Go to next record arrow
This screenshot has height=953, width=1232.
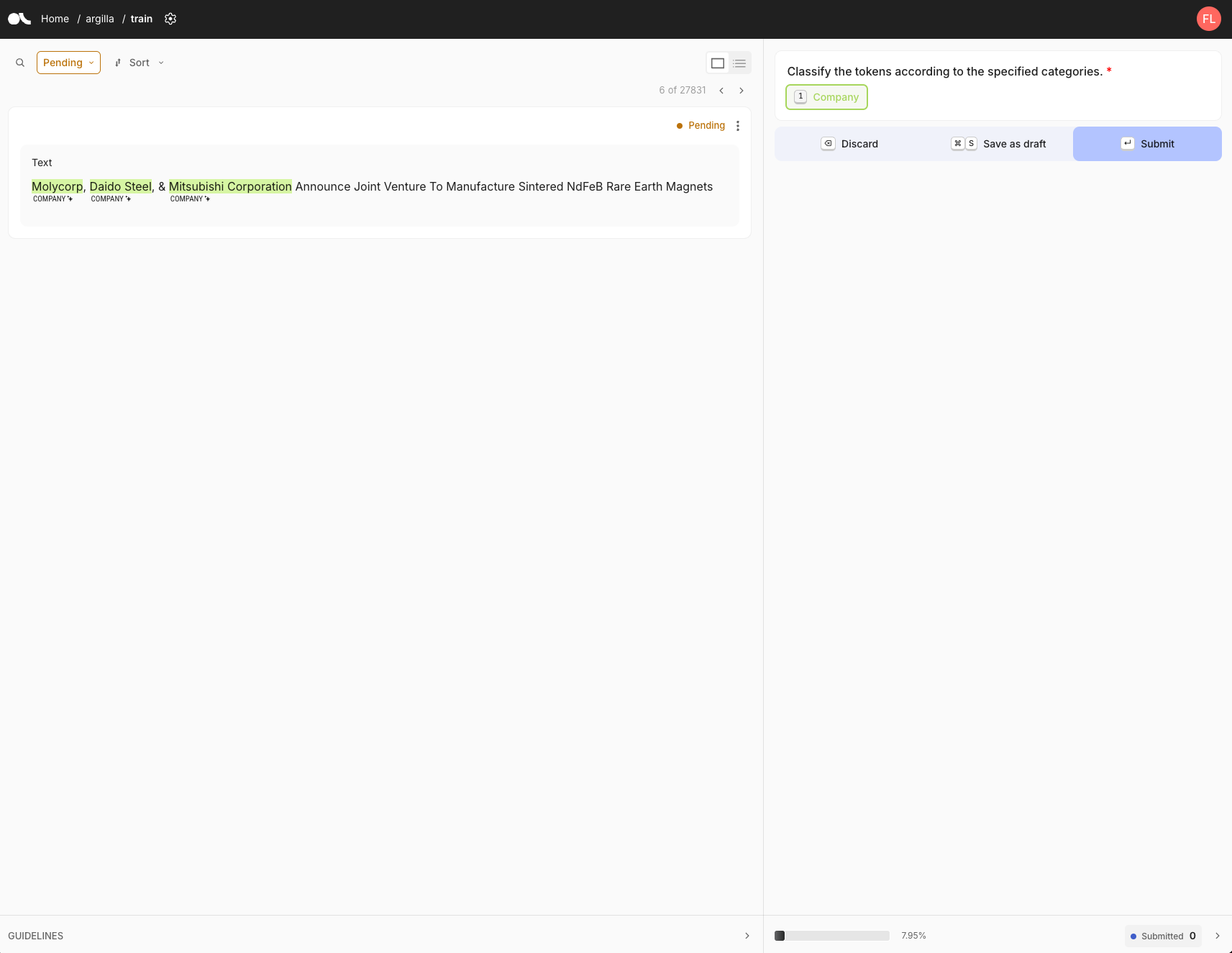tap(742, 91)
